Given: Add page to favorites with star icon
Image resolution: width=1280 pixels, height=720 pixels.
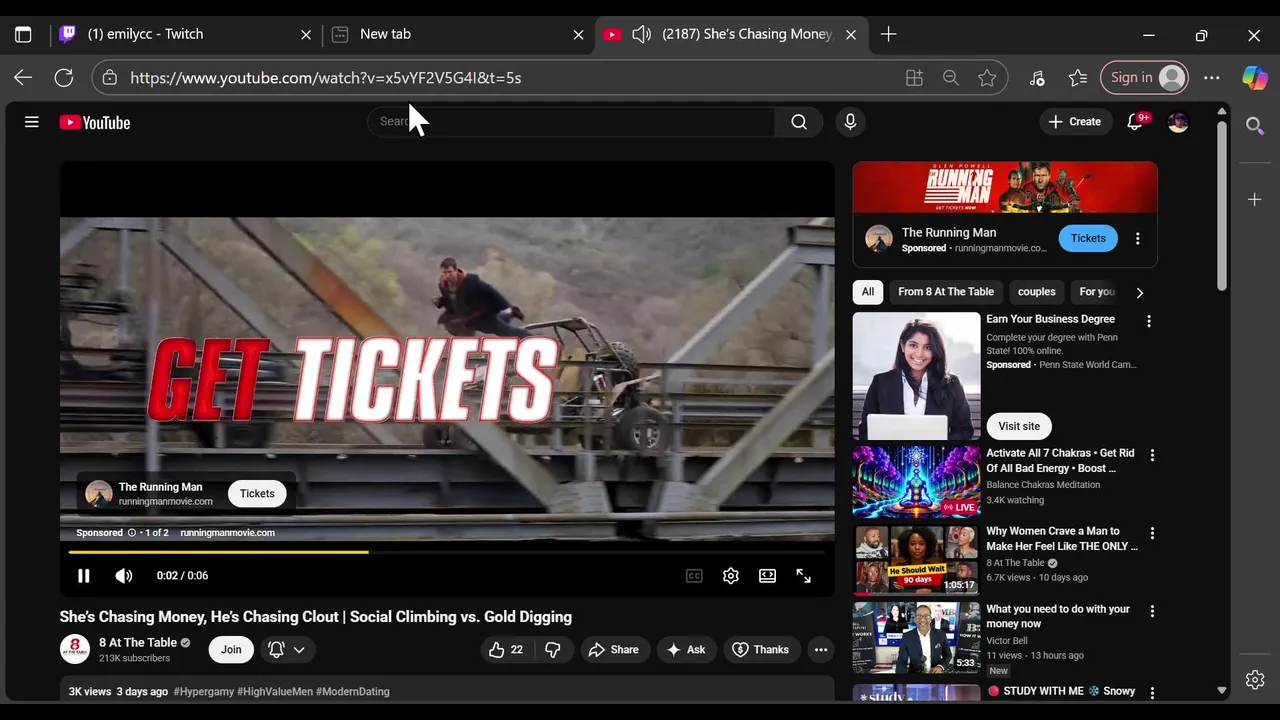Looking at the screenshot, I should [x=987, y=78].
